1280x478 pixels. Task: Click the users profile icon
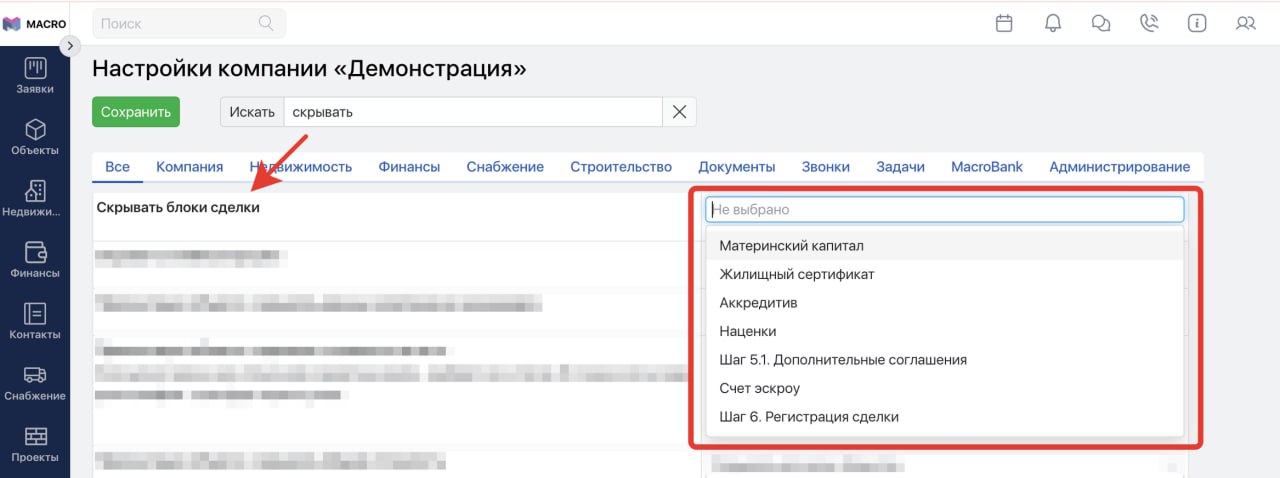coord(1245,23)
